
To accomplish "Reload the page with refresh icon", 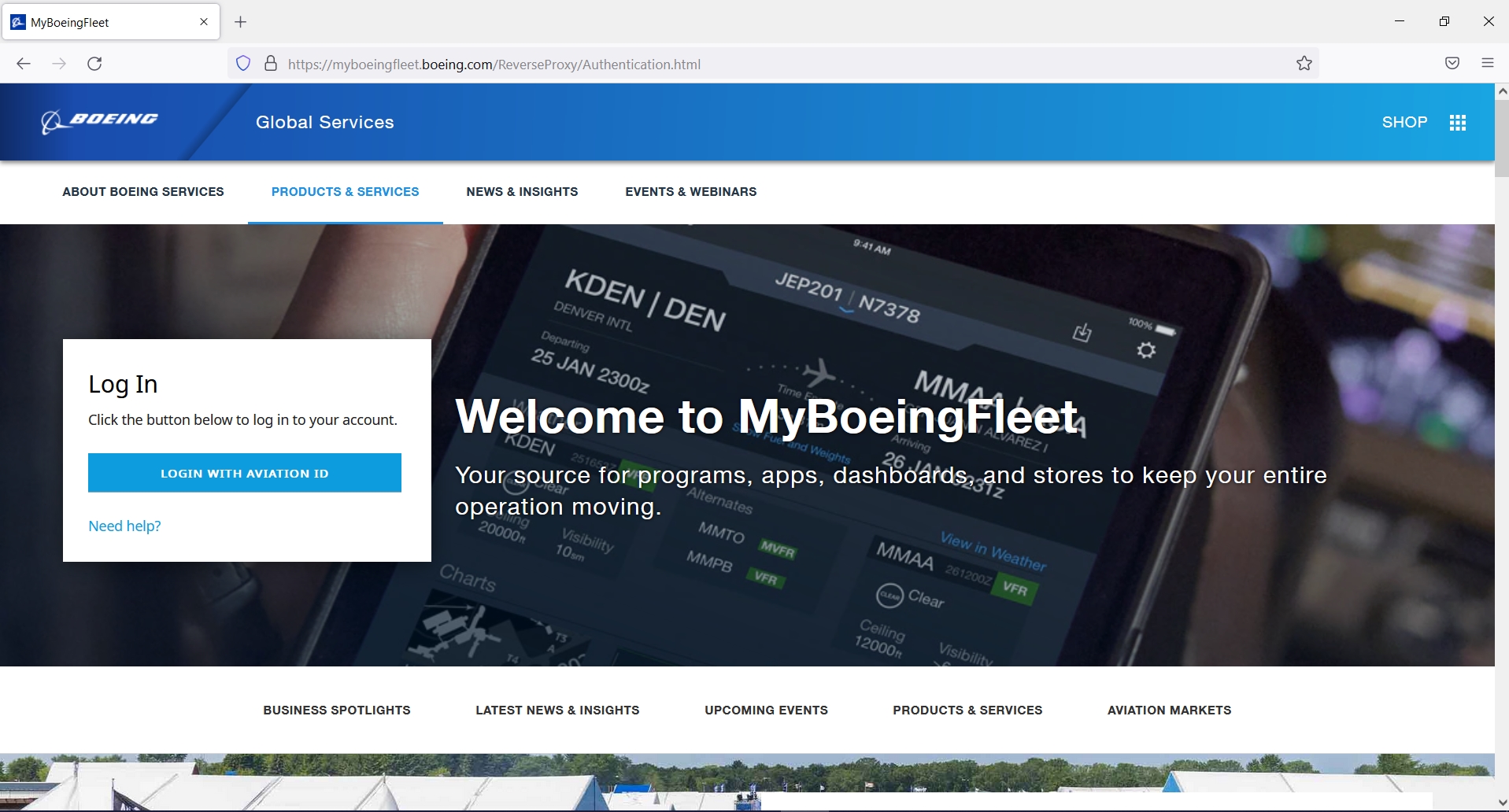I will pyautogui.click(x=94, y=64).
